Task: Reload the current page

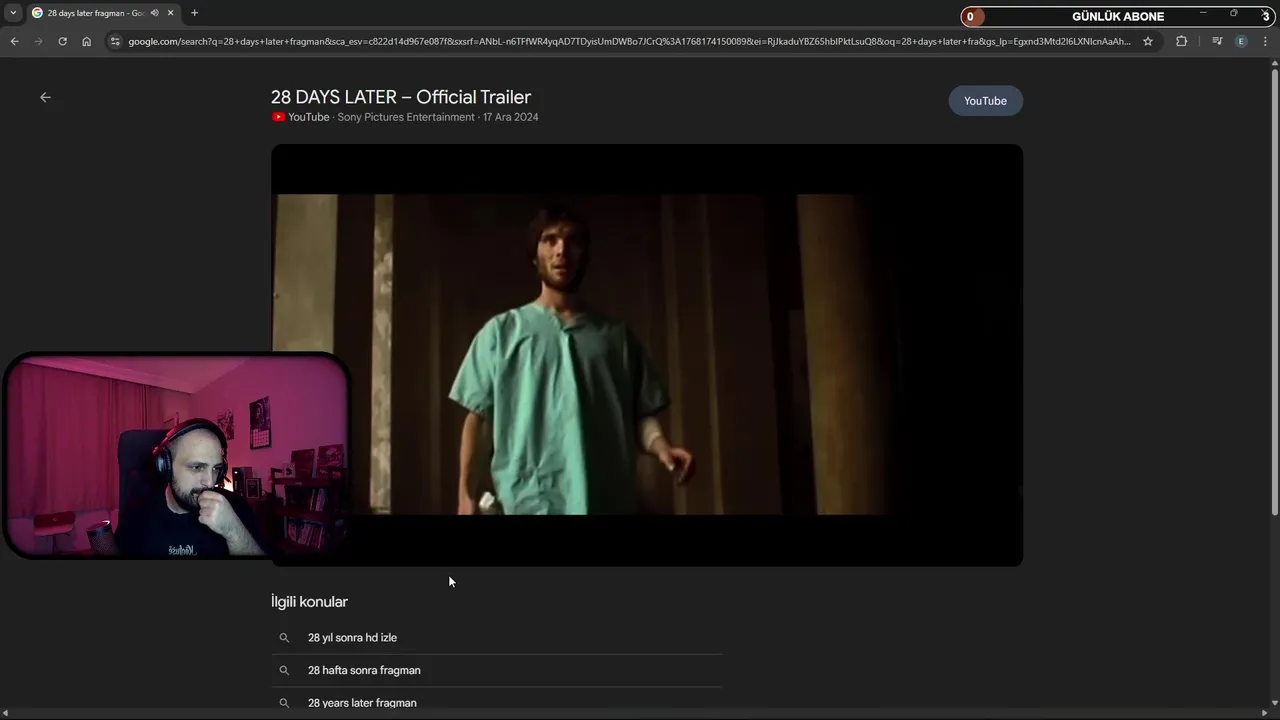Action: 62,41
